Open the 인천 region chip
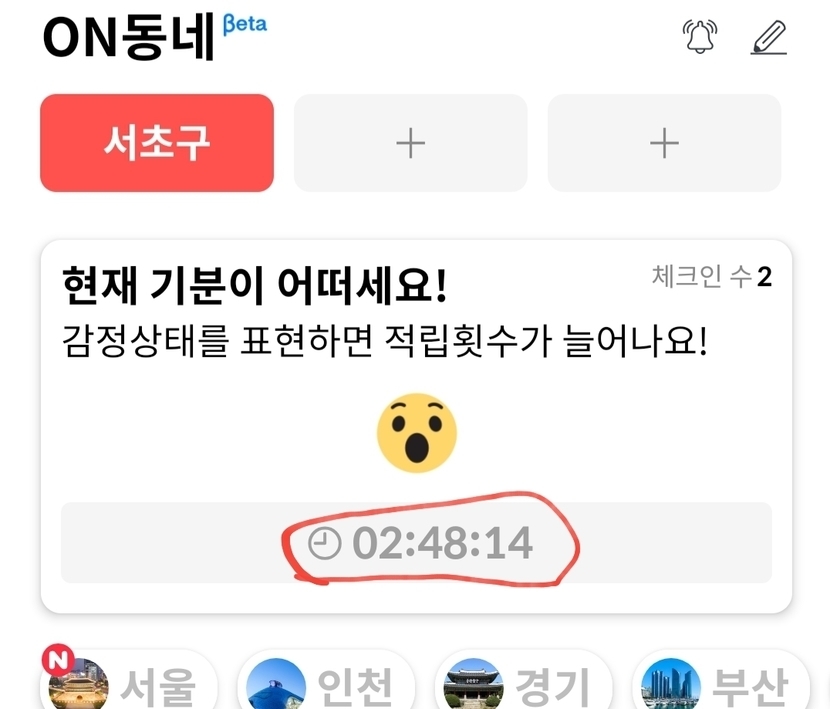The width and height of the screenshot is (830, 709). (326, 683)
